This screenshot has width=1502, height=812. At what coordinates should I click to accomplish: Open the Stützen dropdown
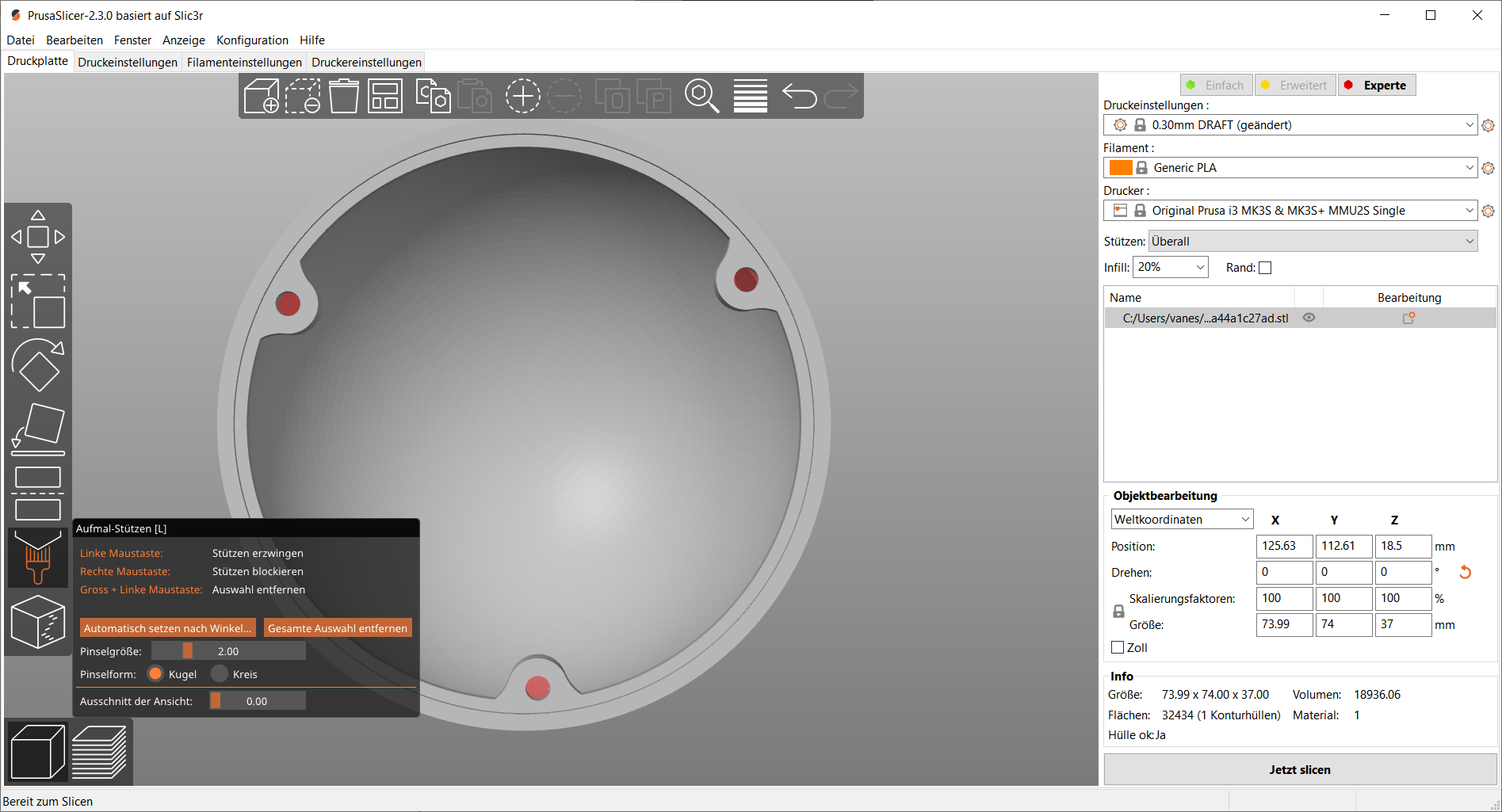pos(1312,241)
